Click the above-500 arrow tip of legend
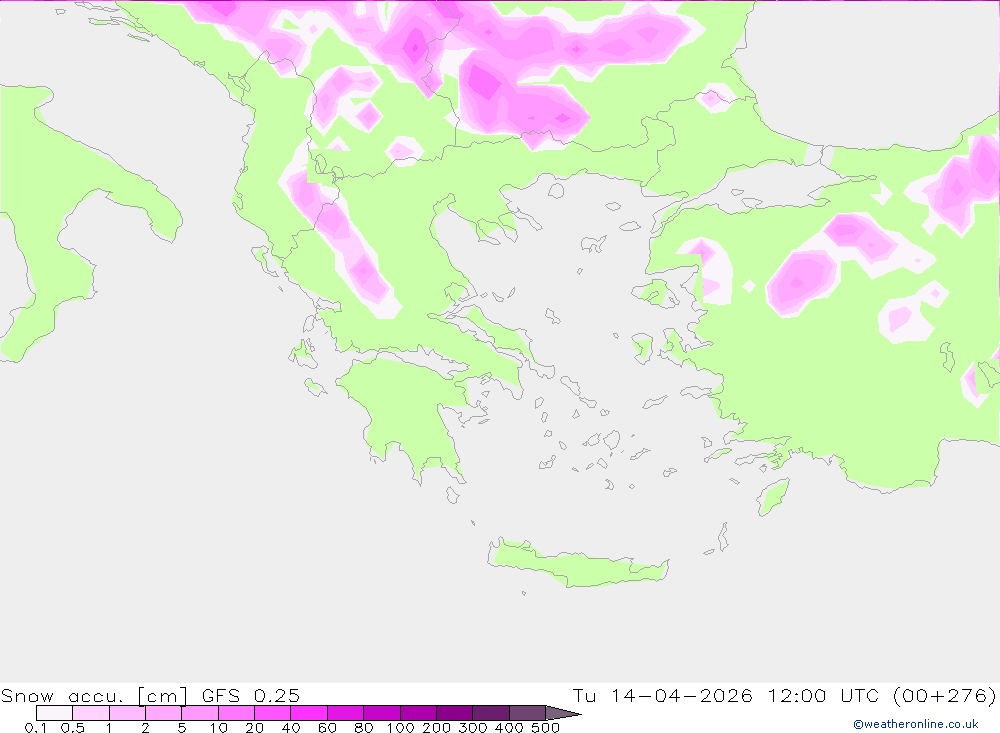 (x=562, y=713)
